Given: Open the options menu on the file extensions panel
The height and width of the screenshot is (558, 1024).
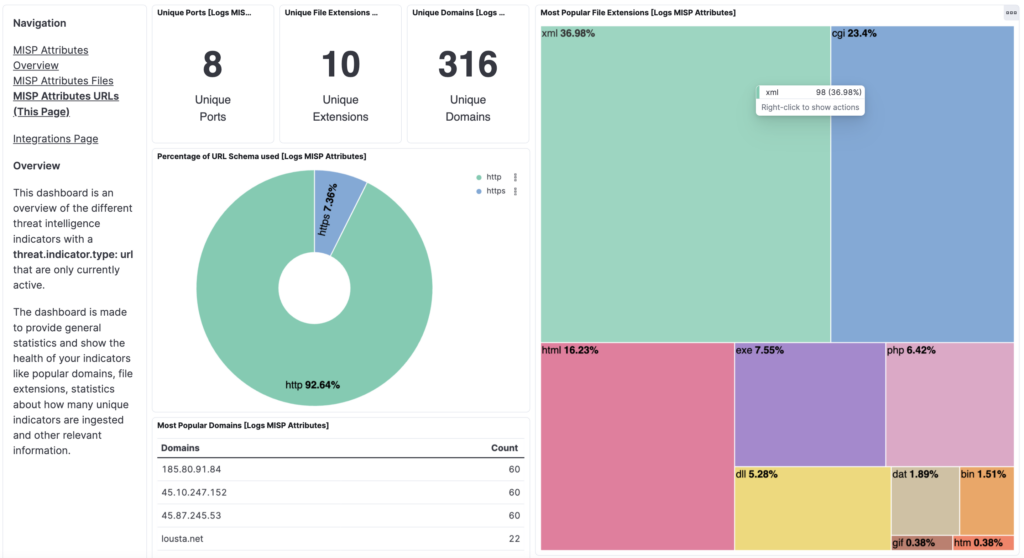Looking at the screenshot, I should pyautogui.click(x=1011, y=13).
